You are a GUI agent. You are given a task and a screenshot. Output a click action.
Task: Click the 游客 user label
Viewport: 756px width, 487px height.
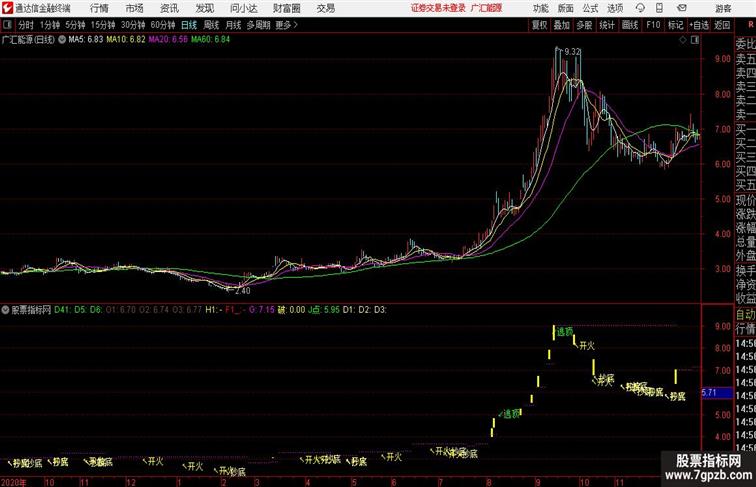(x=723, y=8)
